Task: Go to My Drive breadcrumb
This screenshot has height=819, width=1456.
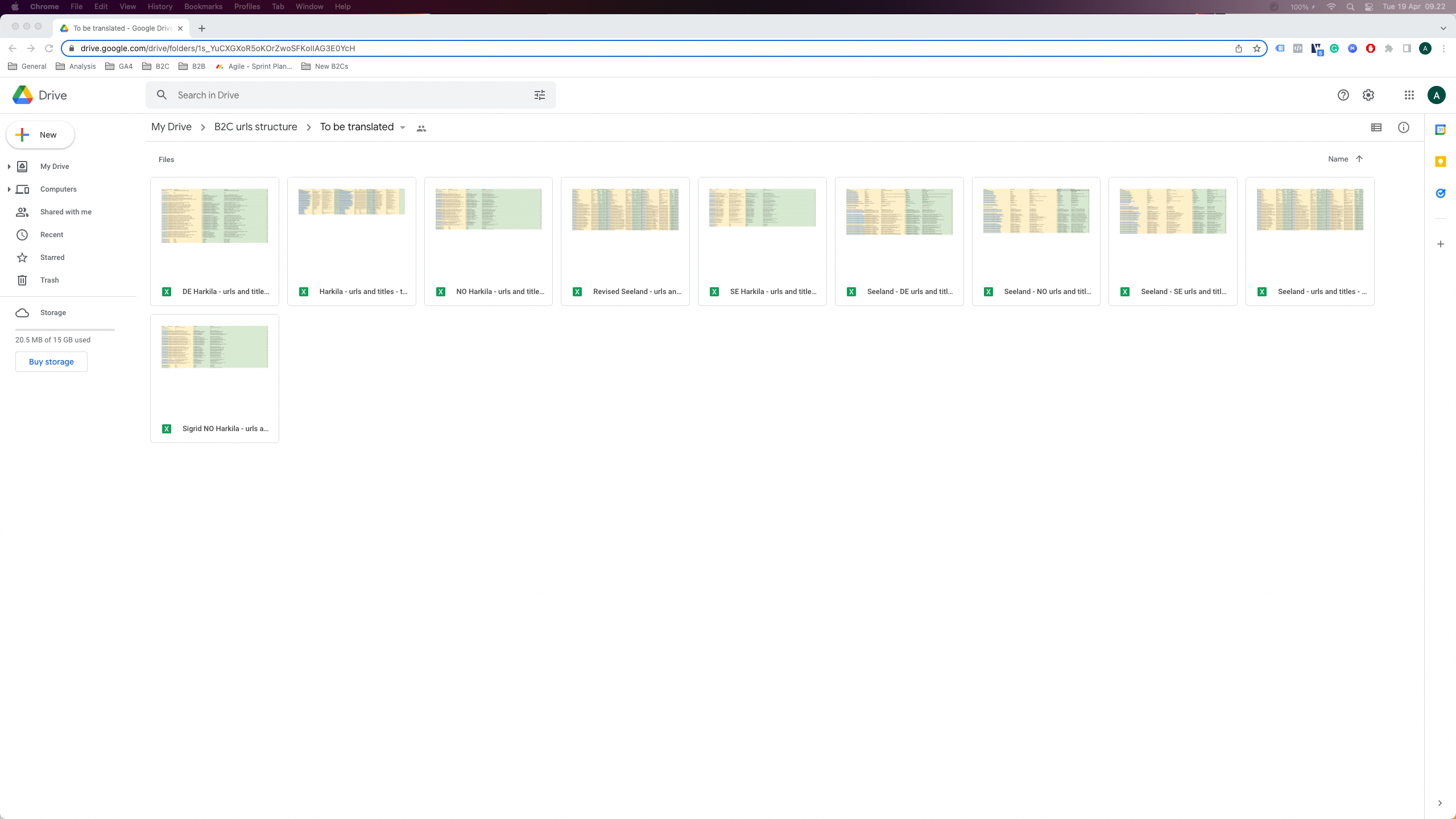Action: pos(171,127)
